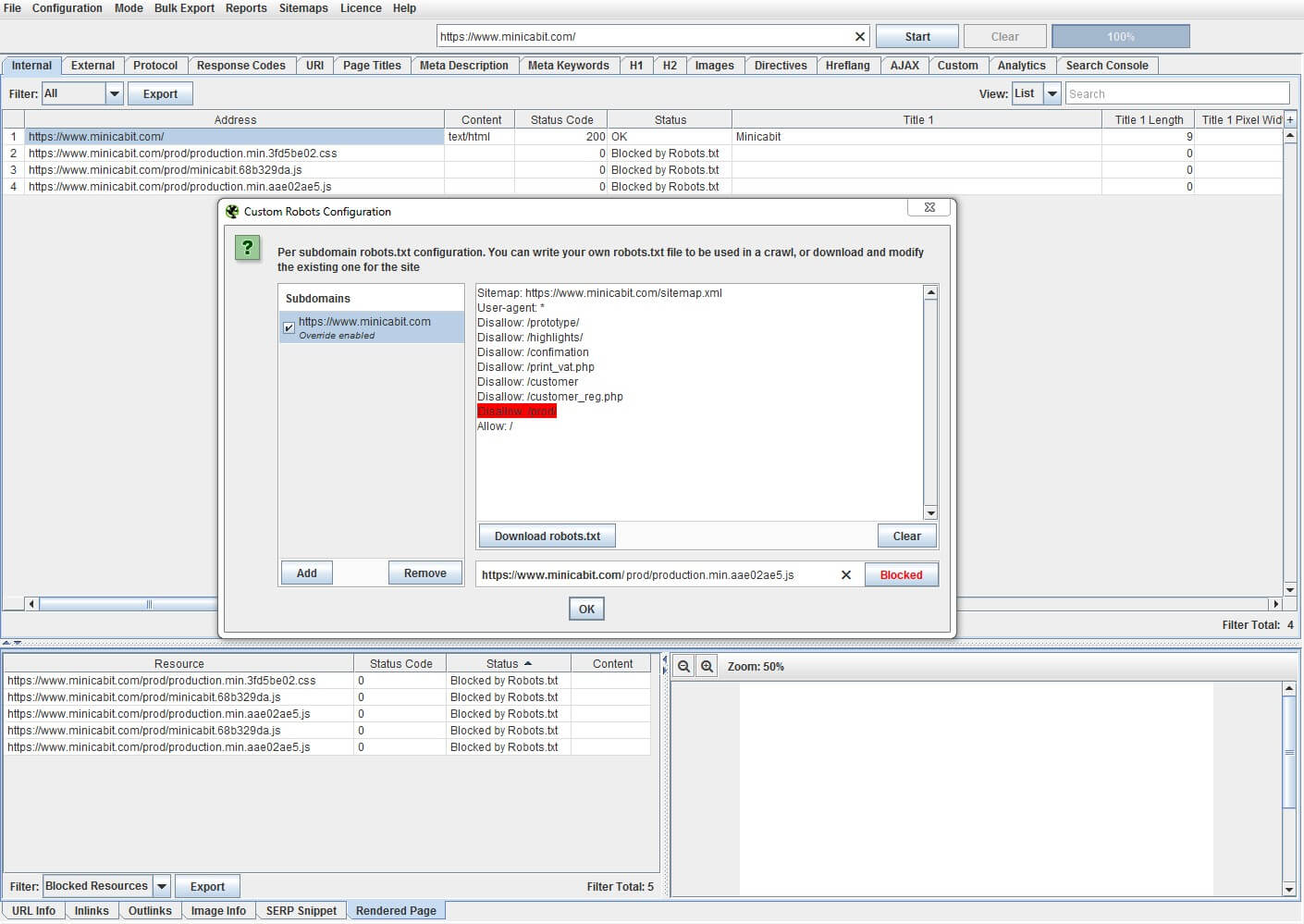Click the Remove subdomain button

point(424,573)
